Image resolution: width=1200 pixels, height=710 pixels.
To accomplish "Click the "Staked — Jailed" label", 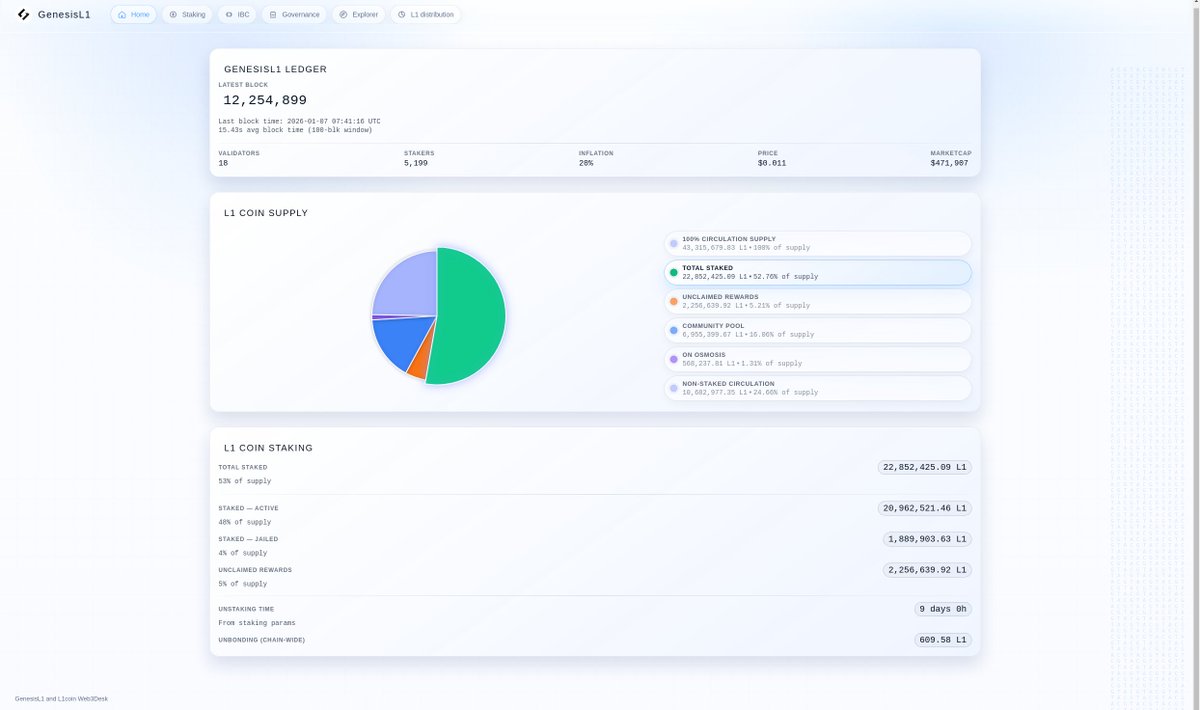I will click(248, 539).
